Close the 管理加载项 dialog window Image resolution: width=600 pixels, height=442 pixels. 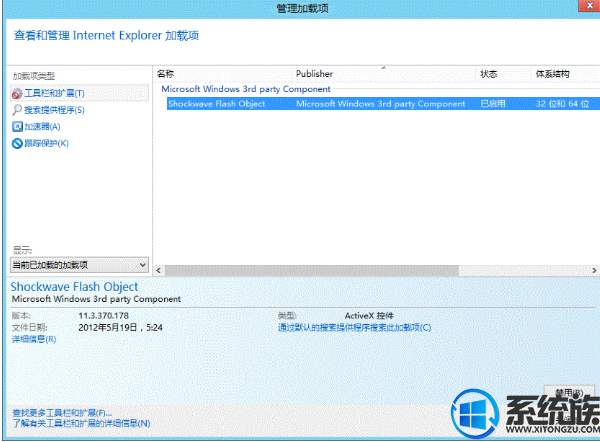tap(590, 5)
